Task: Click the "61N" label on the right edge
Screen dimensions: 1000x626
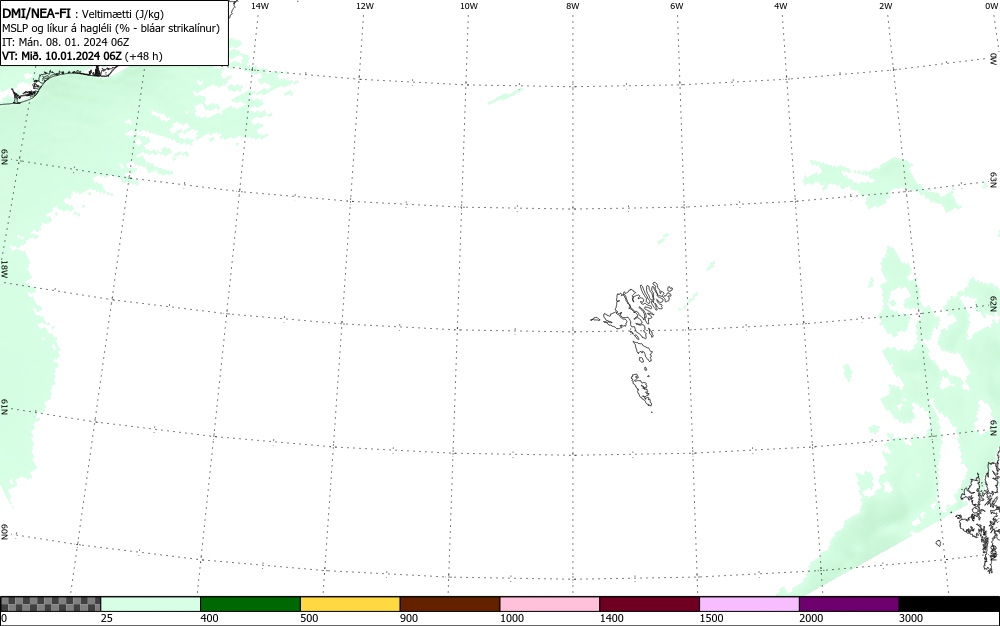Action: click(x=994, y=427)
